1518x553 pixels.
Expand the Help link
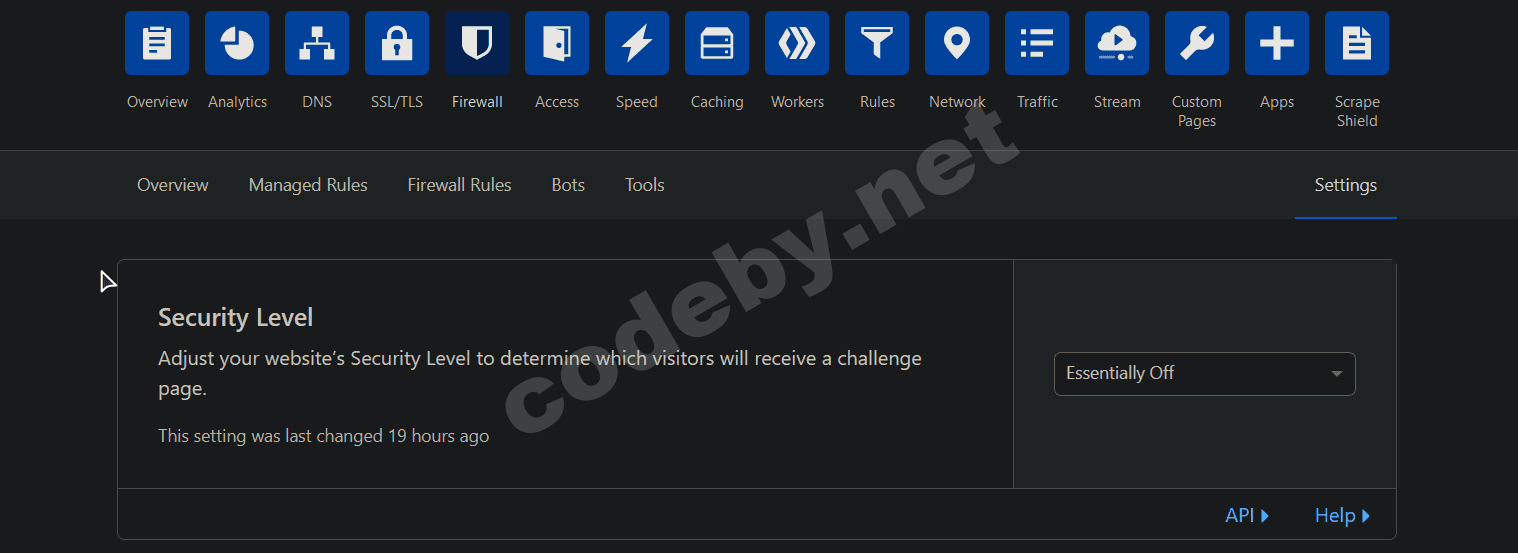coord(1342,516)
